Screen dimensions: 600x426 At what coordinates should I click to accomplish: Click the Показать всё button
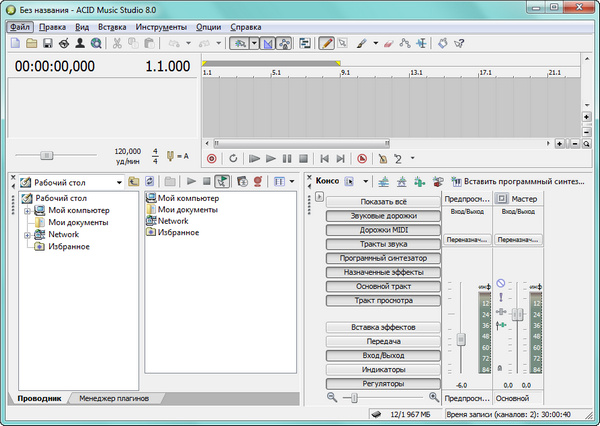tap(384, 202)
